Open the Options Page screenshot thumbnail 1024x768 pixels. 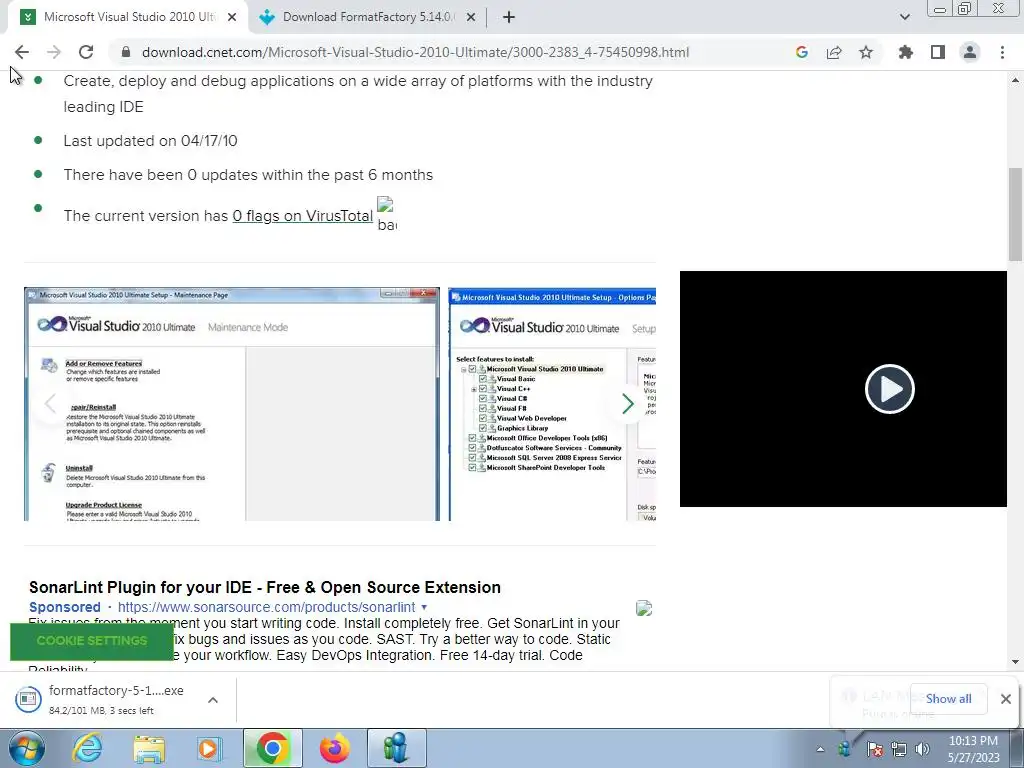552,404
